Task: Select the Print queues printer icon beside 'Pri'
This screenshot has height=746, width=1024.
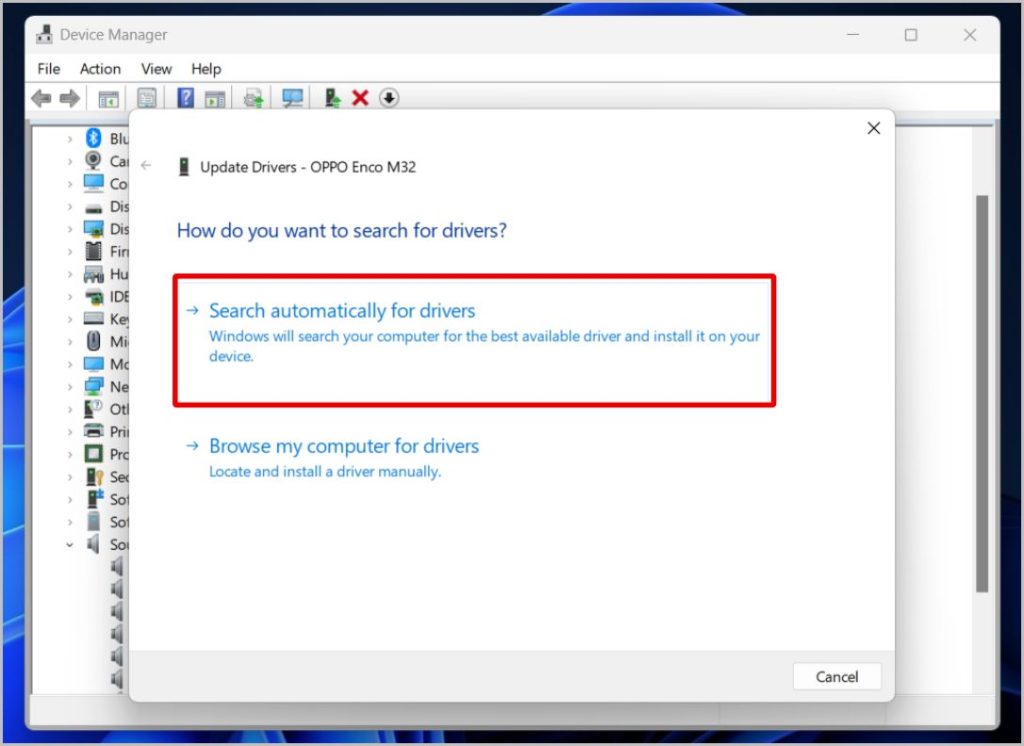Action: pyautogui.click(x=93, y=430)
